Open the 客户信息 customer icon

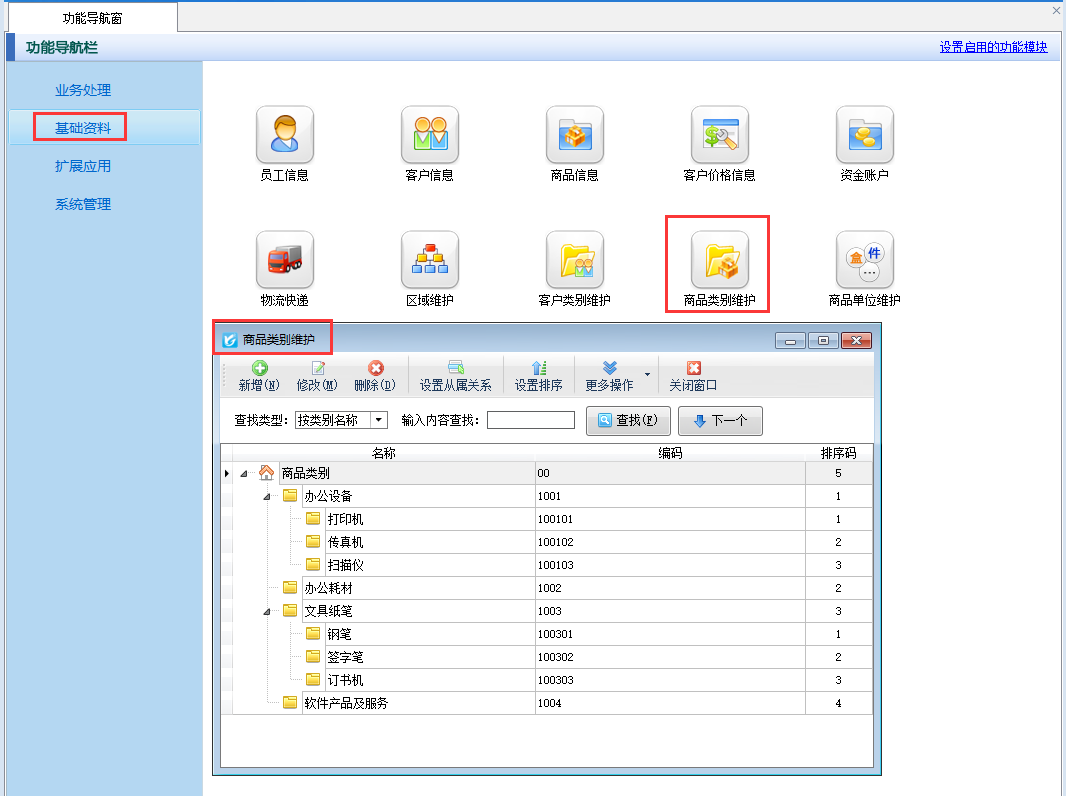[430, 135]
